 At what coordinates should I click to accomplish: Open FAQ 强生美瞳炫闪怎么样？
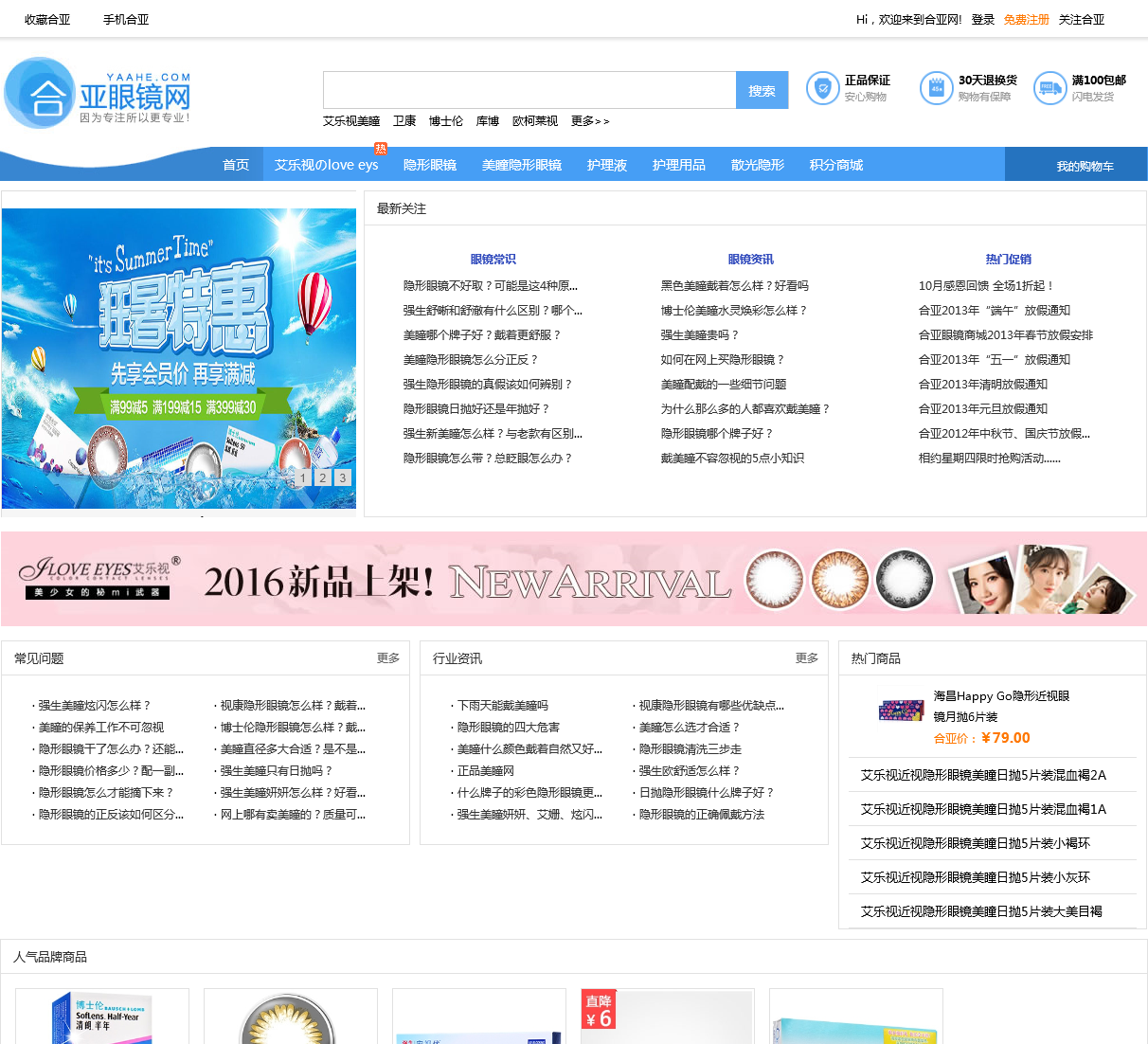click(x=95, y=706)
